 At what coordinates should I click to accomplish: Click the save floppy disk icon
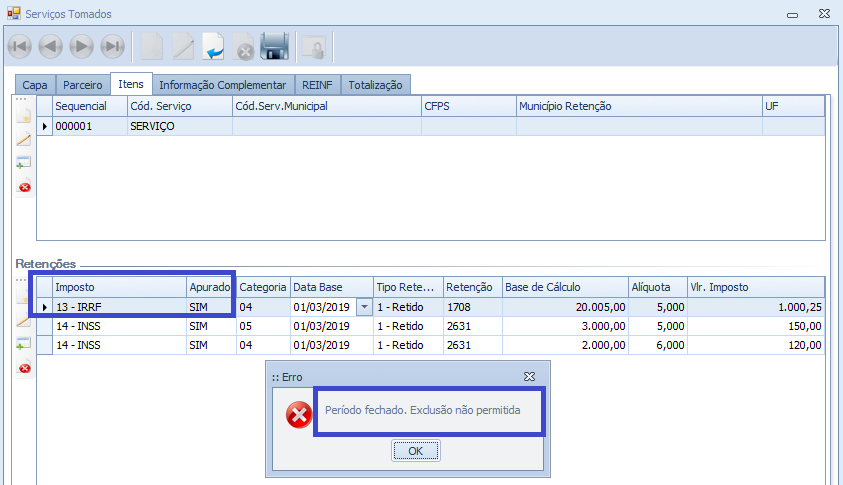pos(274,46)
